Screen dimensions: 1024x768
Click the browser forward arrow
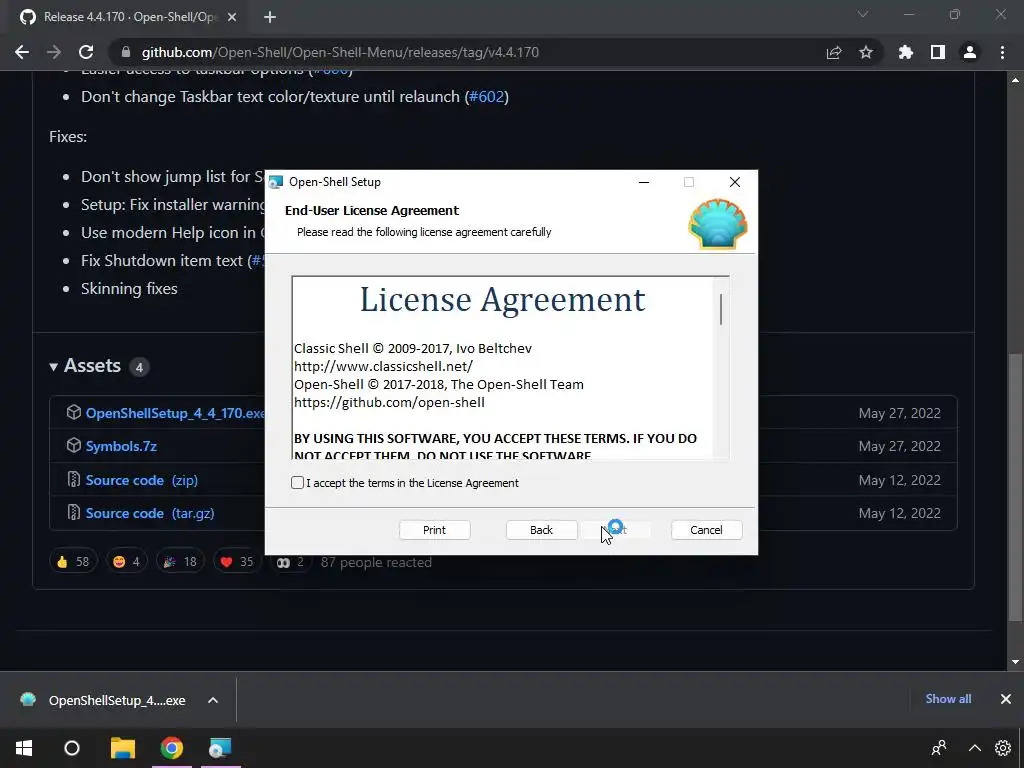click(x=54, y=52)
